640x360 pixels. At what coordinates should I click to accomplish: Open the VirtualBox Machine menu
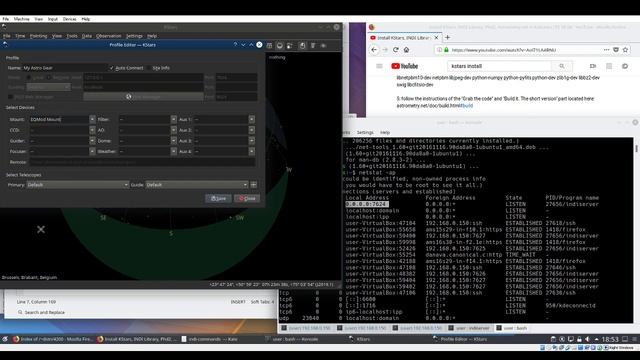[21, 19]
